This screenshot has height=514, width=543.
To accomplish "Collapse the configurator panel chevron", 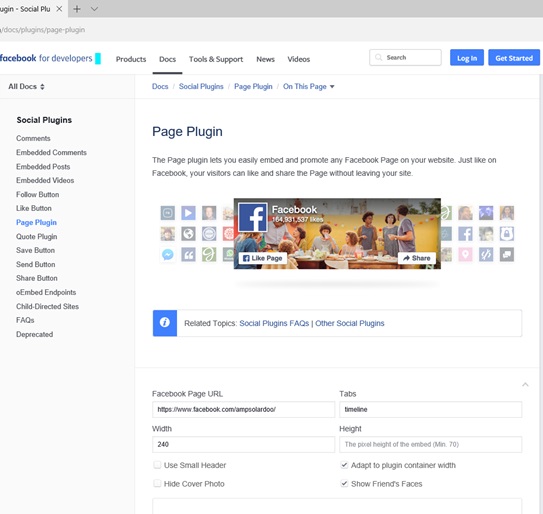I will point(525,384).
